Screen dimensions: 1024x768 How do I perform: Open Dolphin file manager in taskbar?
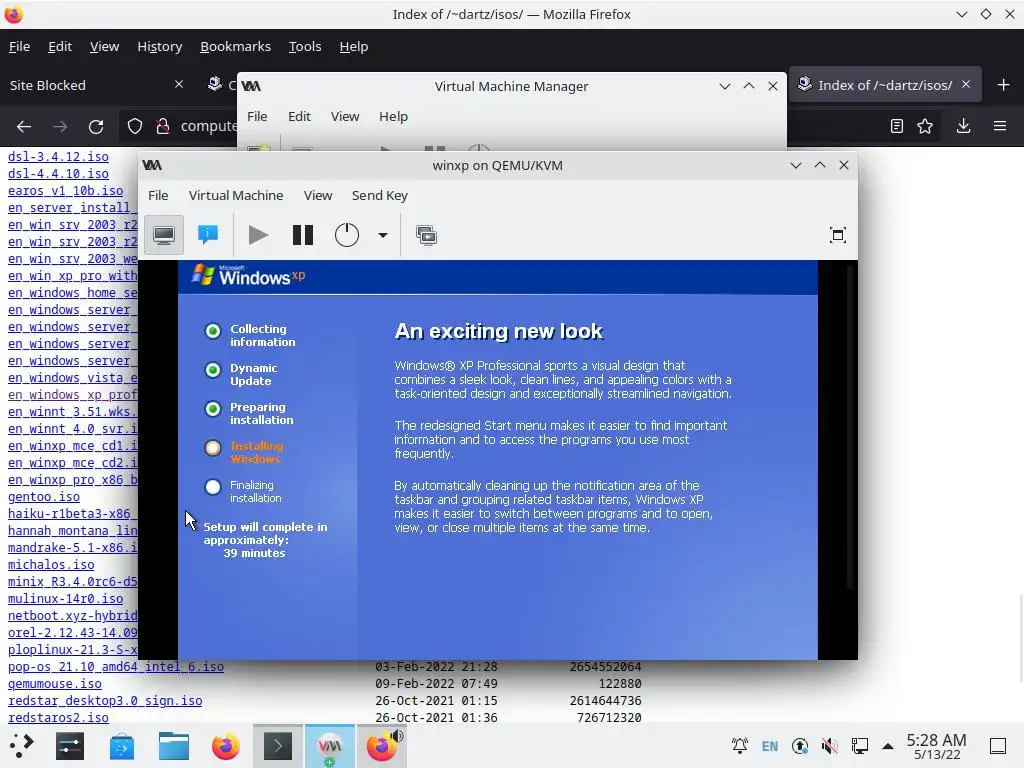pyautogui.click(x=174, y=746)
